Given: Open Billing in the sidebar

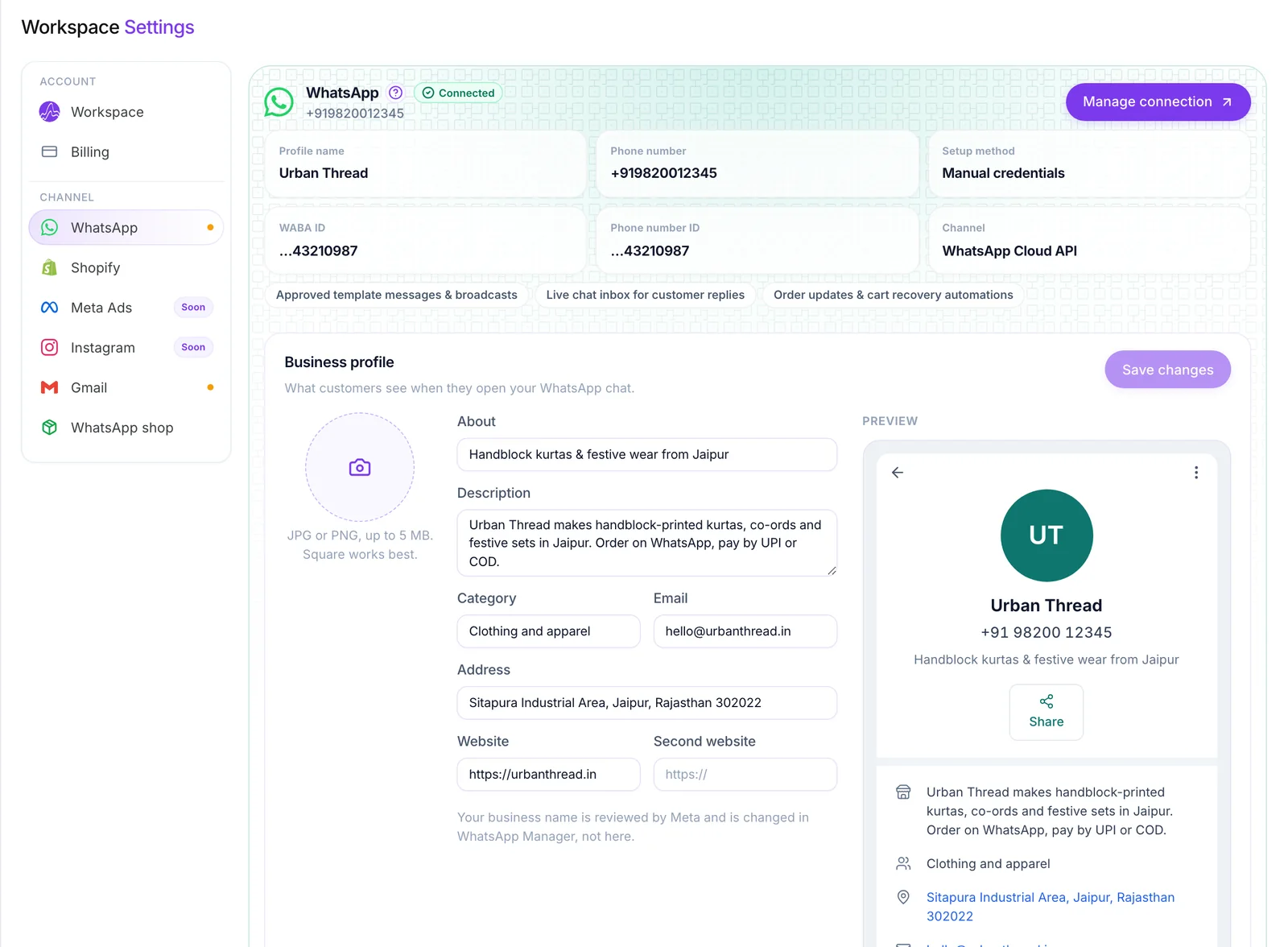Looking at the screenshot, I should pyautogui.click(x=126, y=152).
